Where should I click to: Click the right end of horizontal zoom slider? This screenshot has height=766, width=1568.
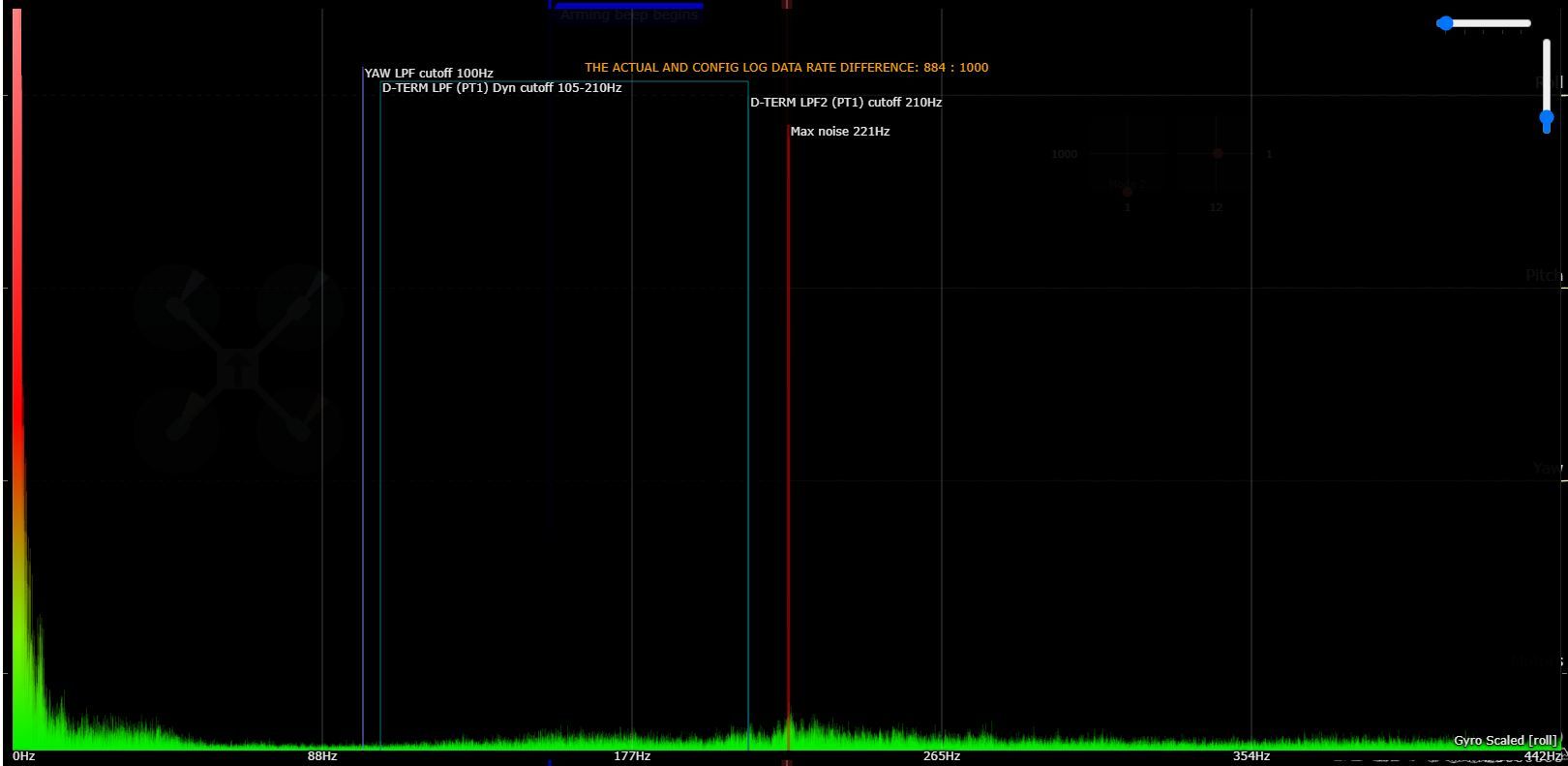point(1528,23)
